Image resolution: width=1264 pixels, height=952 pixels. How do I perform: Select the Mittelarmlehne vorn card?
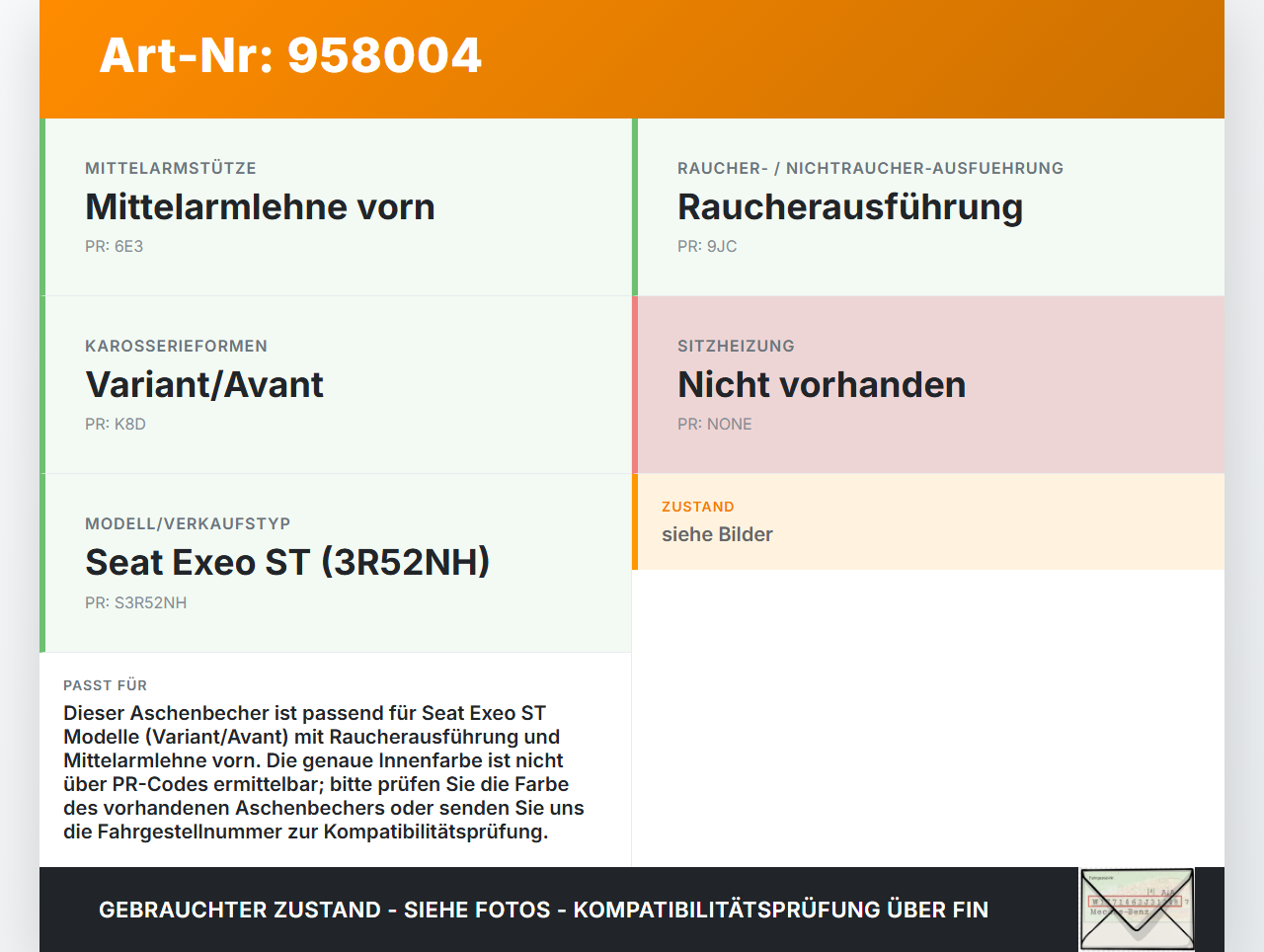pyautogui.click(x=336, y=207)
